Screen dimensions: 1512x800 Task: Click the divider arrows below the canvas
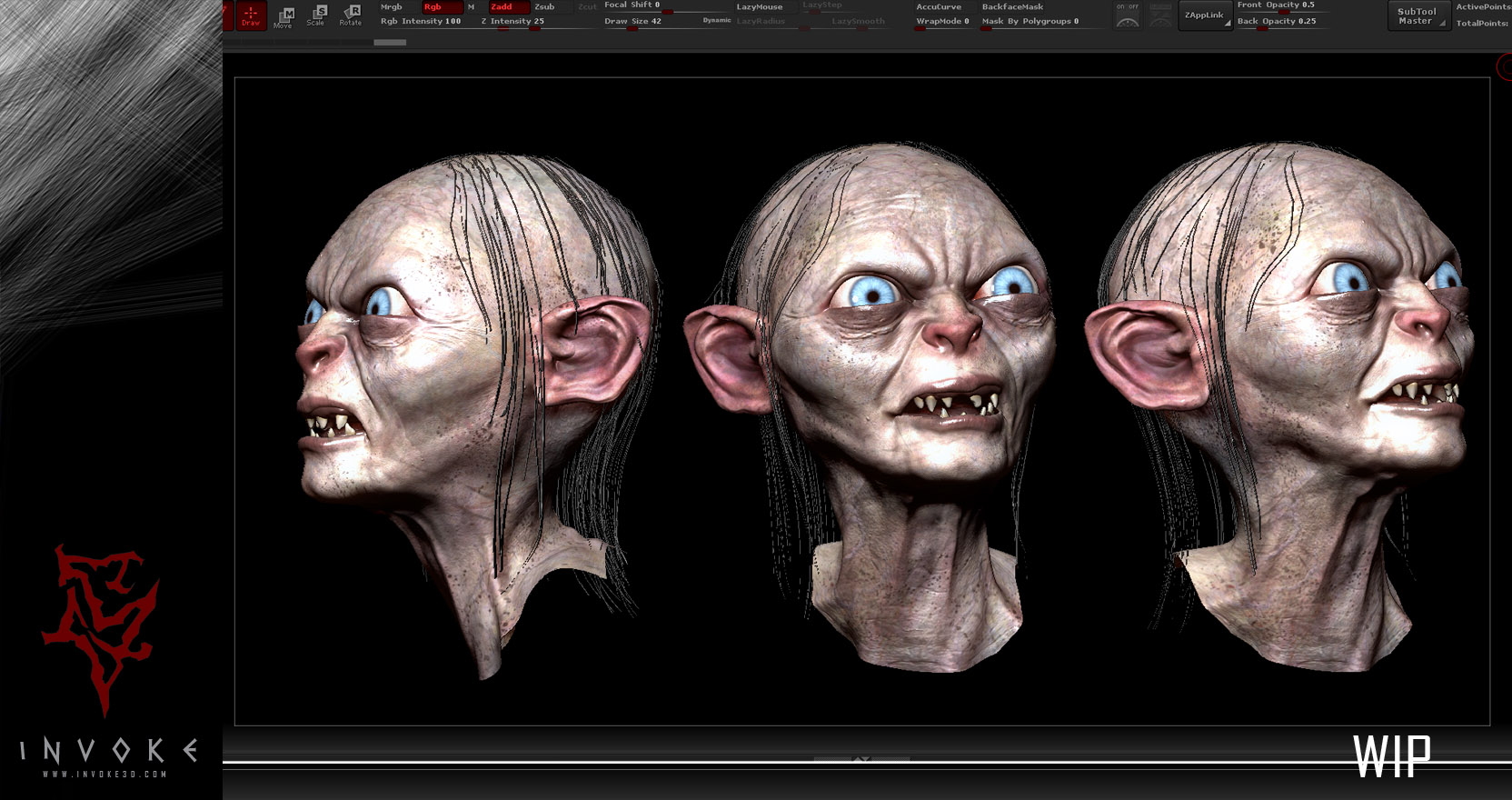pyautogui.click(x=861, y=758)
